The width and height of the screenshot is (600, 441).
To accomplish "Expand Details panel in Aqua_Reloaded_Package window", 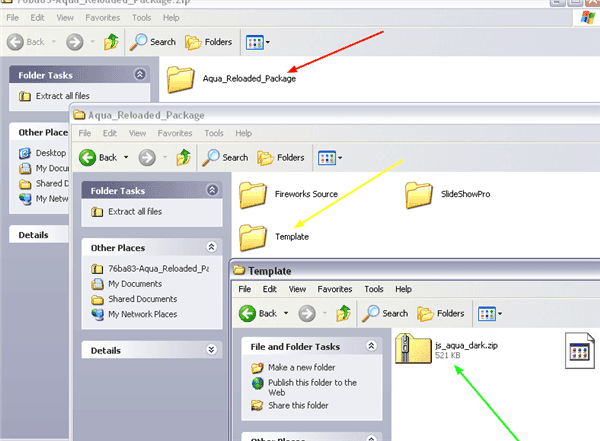I will click(211, 350).
